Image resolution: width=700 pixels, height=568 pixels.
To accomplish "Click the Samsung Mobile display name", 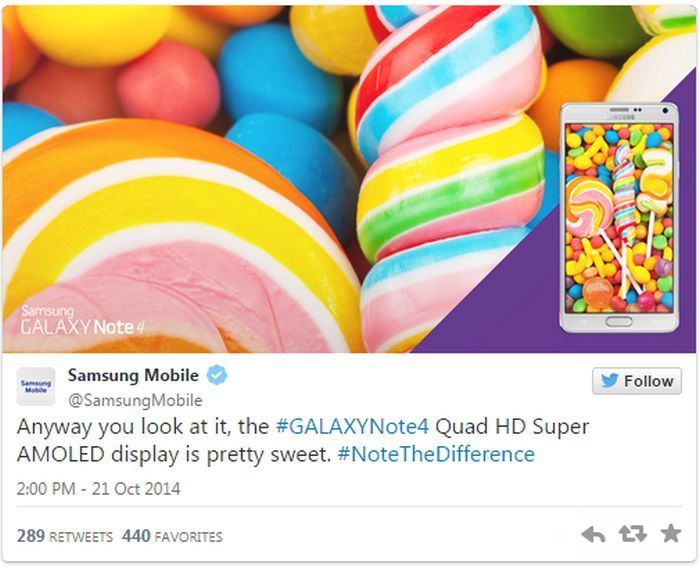I will click(x=133, y=375).
